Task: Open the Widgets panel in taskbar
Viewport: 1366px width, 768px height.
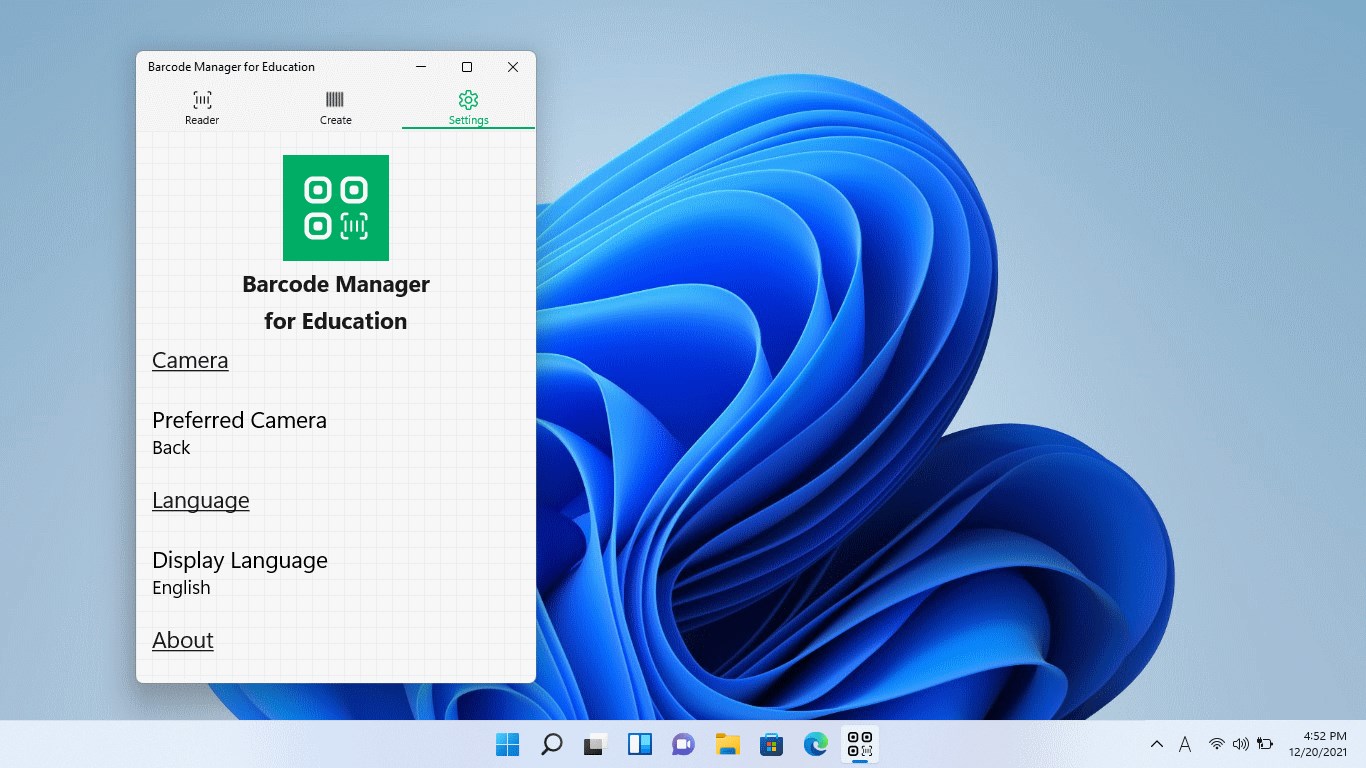Action: pyautogui.click(x=640, y=744)
